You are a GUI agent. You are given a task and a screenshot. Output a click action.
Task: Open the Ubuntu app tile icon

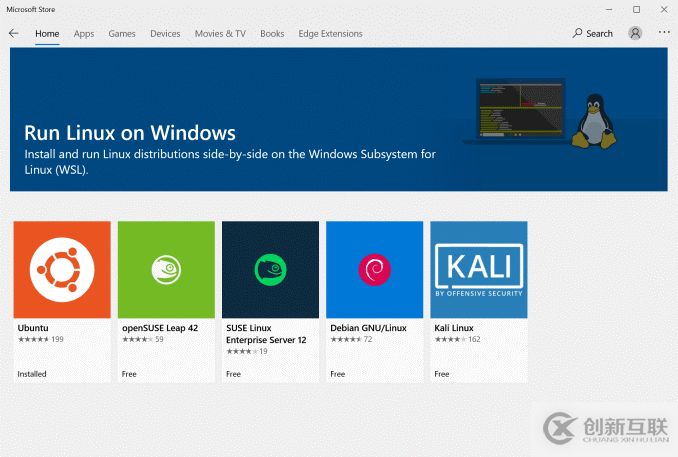pyautogui.click(x=62, y=270)
